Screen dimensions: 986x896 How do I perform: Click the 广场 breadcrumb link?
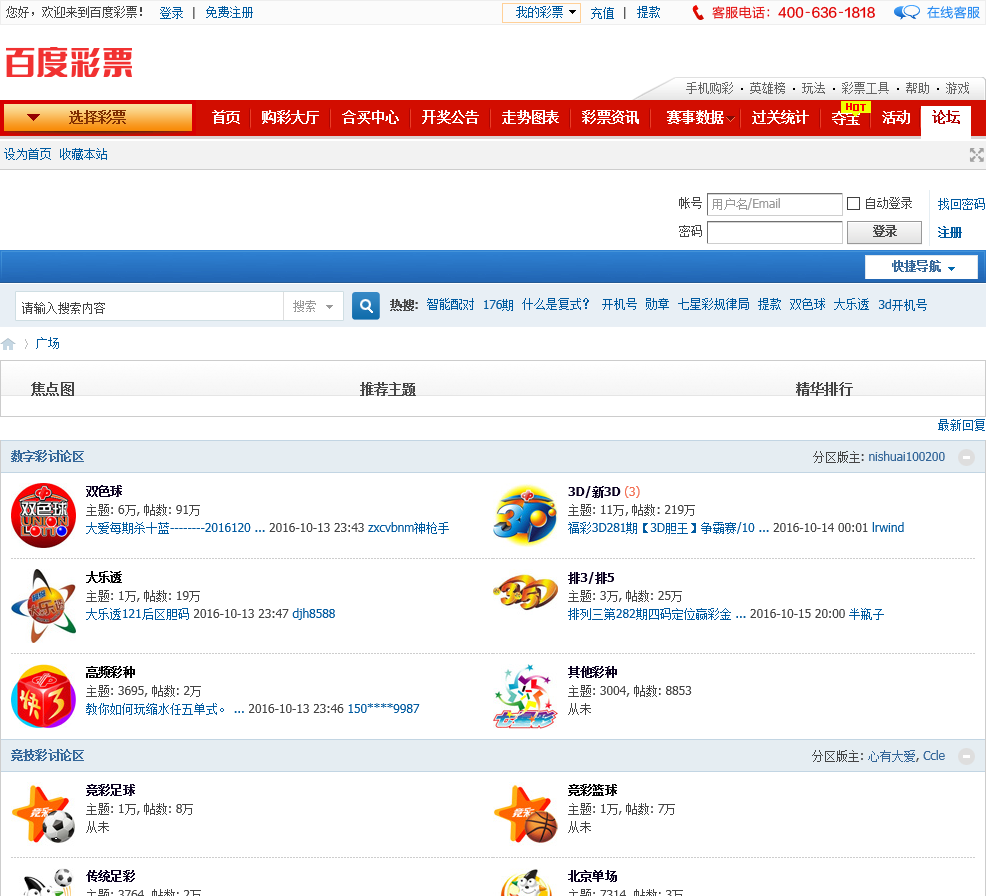[x=47, y=343]
